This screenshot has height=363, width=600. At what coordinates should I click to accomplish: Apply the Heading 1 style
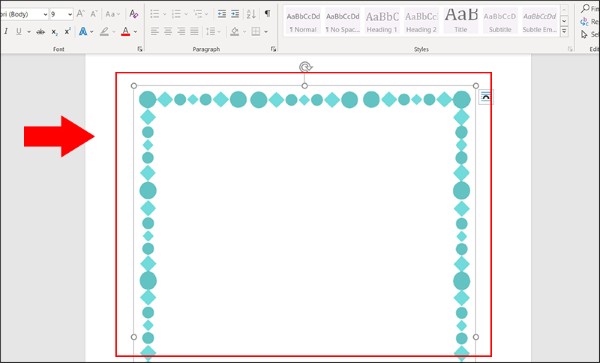pyautogui.click(x=382, y=21)
